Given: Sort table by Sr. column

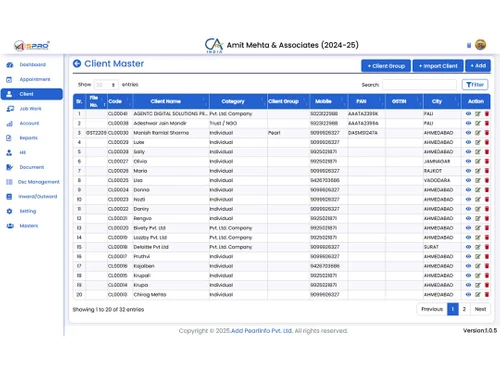Looking at the screenshot, I should click(79, 101).
